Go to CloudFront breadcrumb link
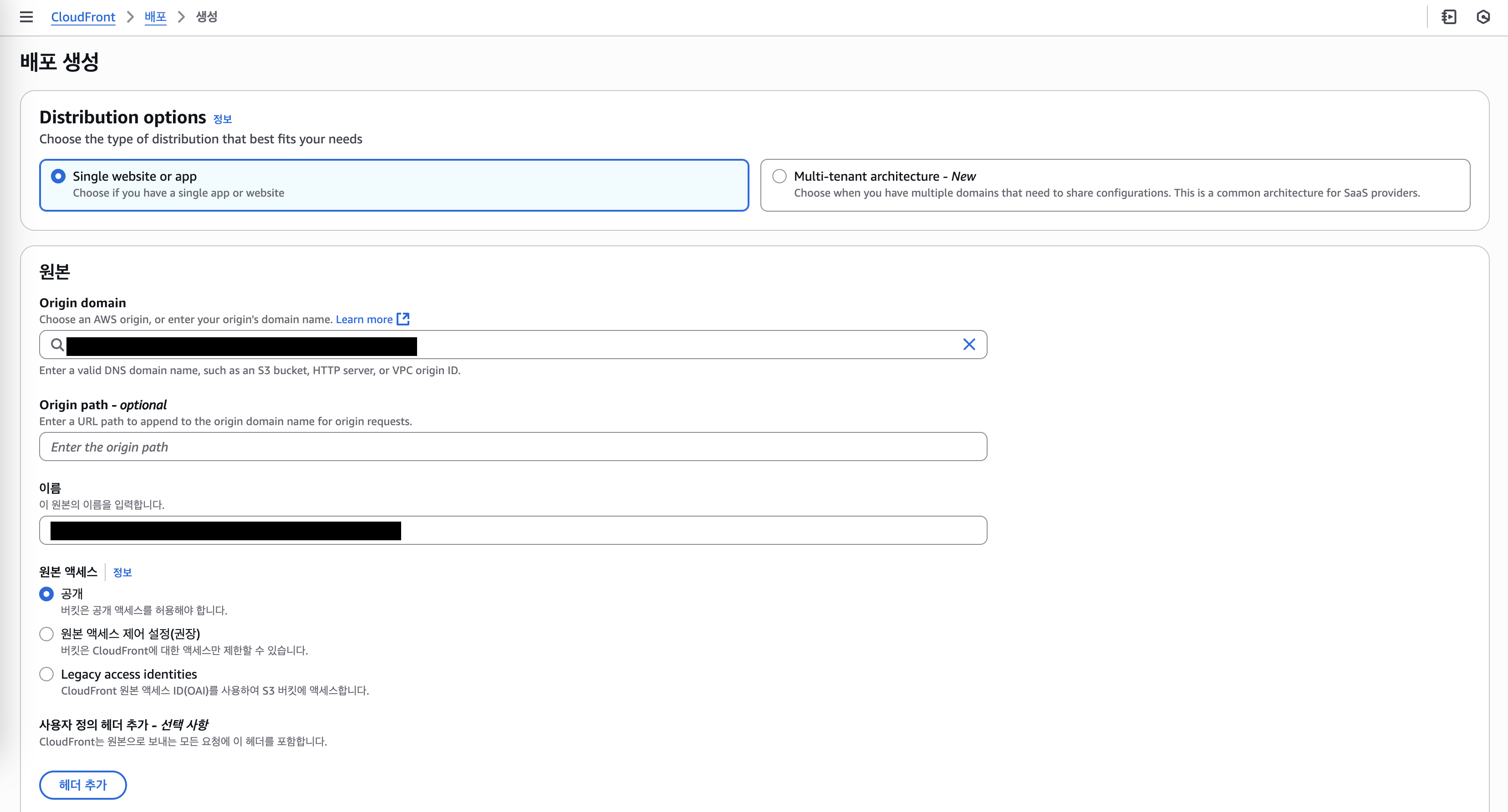Image resolution: width=1508 pixels, height=812 pixels. 82,17
